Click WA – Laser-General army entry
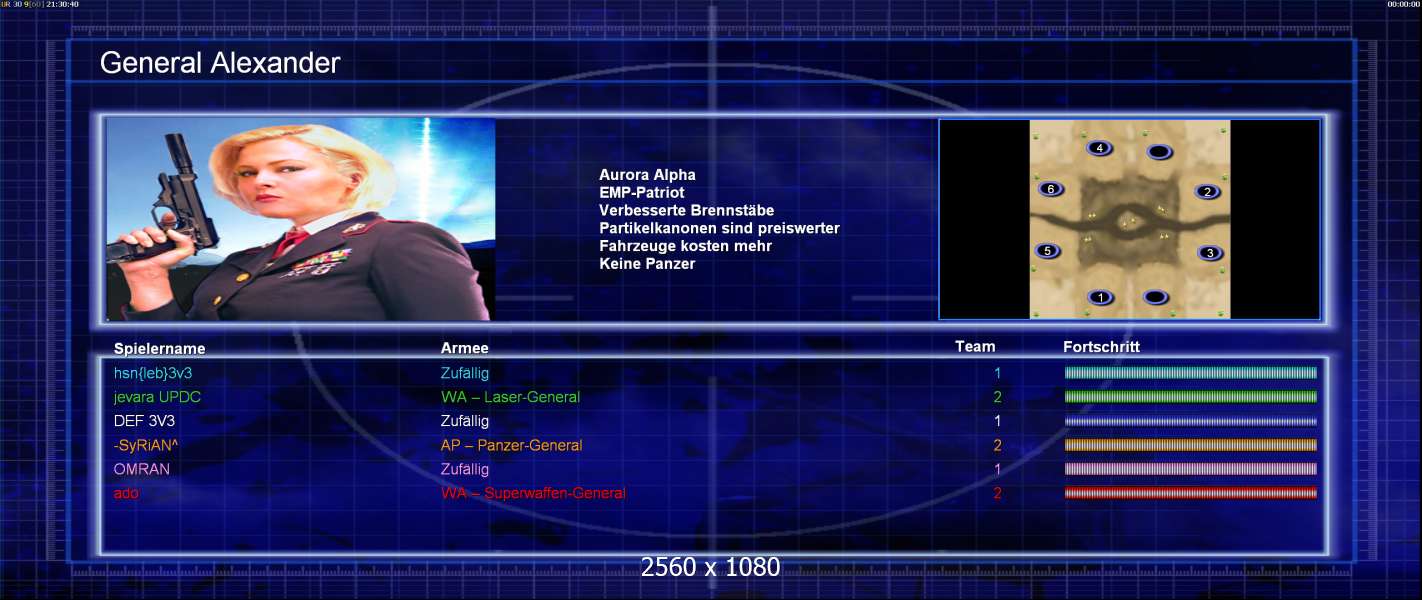1422x600 pixels. click(x=510, y=397)
